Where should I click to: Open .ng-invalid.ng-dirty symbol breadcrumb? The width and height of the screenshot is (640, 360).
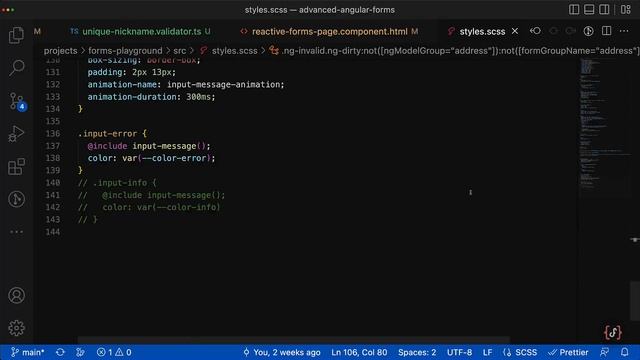pyautogui.click(x=454, y=51)
